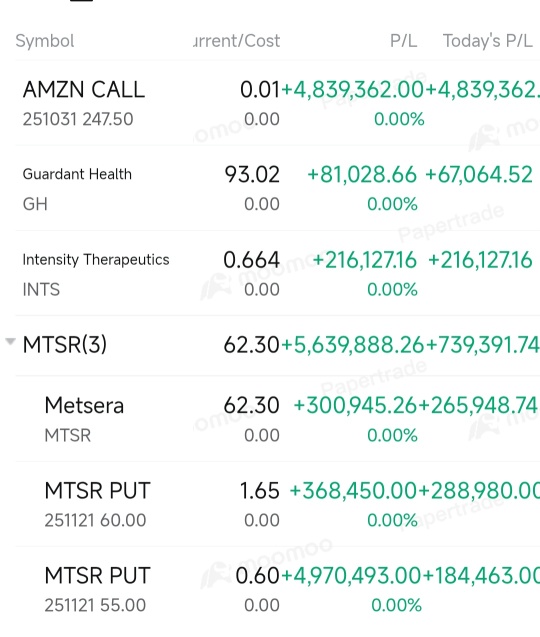The height and width of the screenshot is (637, 540).
Task: Tap Guardant Health today's P/L +67,064.52
Action: click(x=479, y=175)
